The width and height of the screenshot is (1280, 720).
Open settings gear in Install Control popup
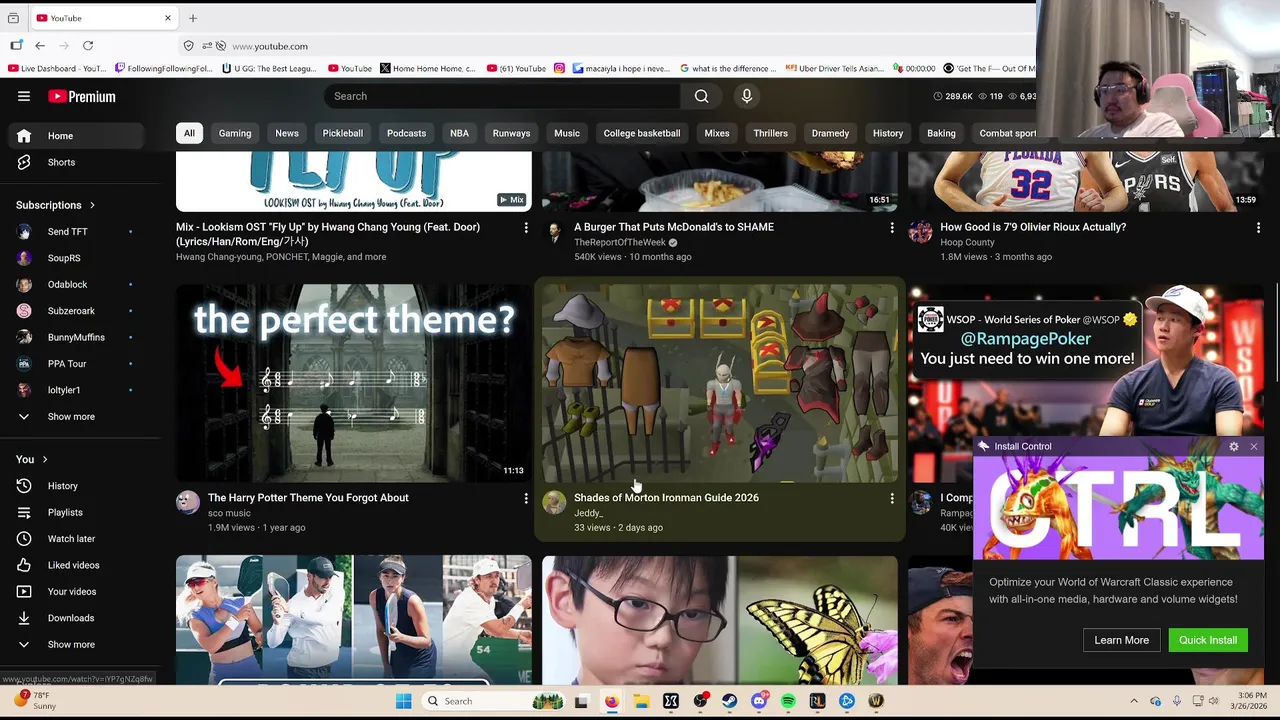point(1234,446)
